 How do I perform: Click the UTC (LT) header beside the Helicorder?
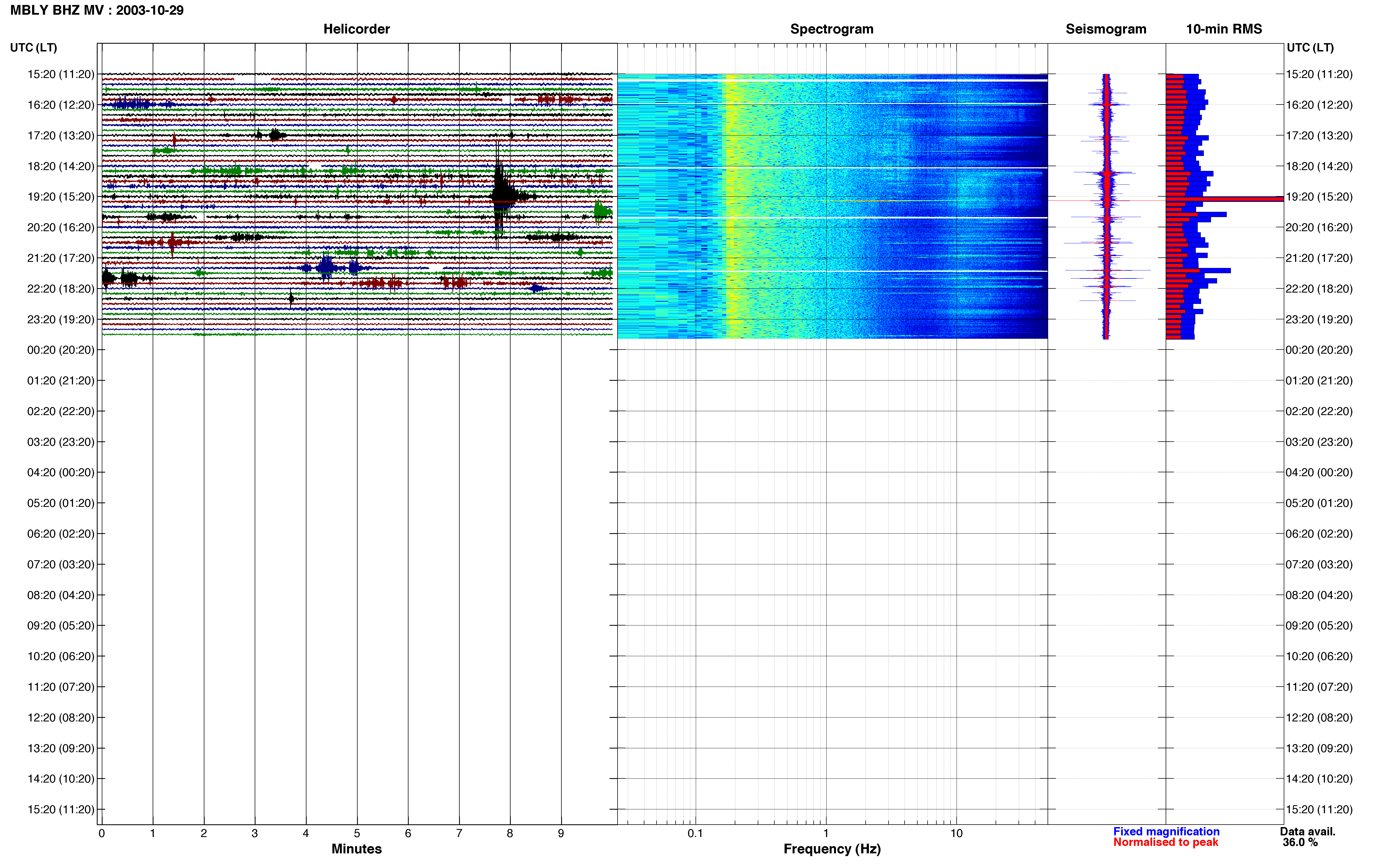click(x=34, y=48)
